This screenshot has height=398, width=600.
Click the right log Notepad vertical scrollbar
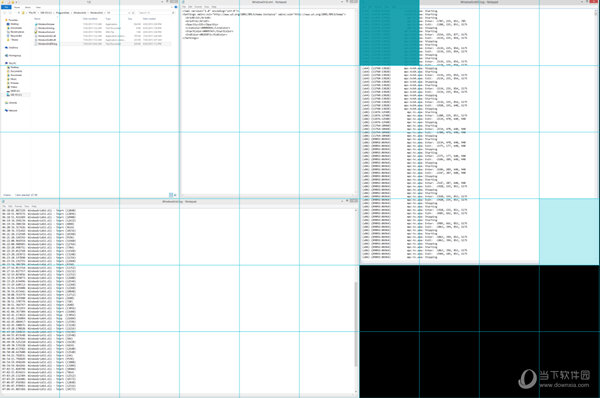(x=597, y=134)
